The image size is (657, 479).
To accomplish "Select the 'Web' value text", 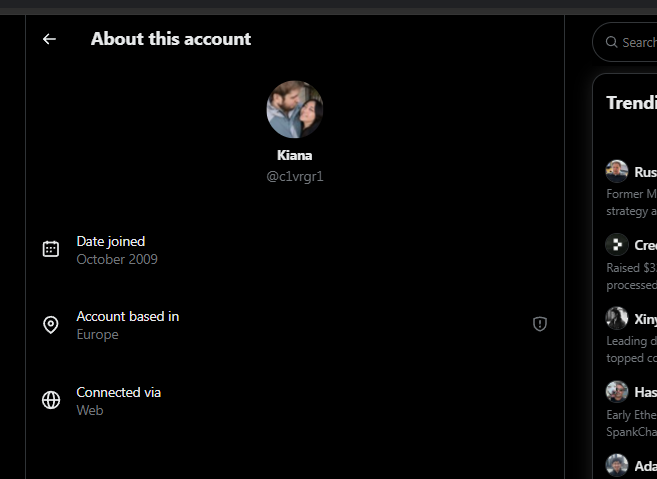I will 90,410.
